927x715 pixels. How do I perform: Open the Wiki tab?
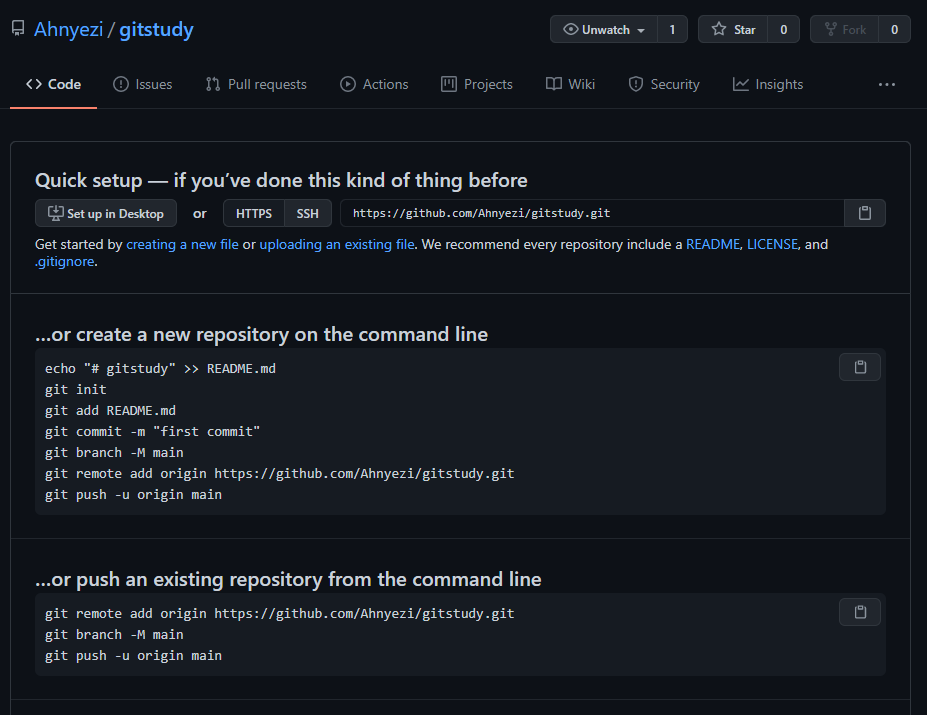(x=570, y=85)
